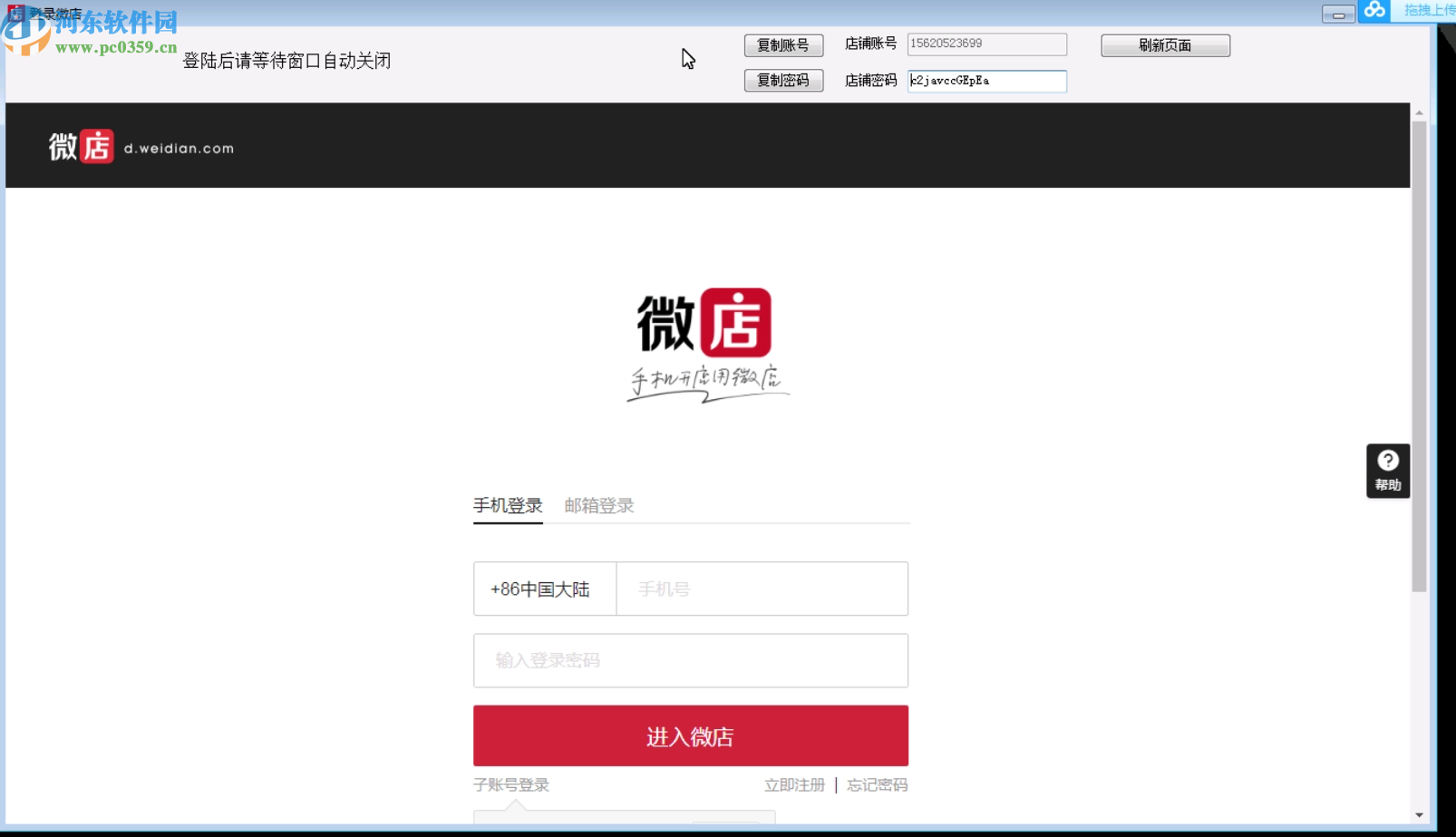Open the 帮助 help panel on the right edge

[1386, 470]
